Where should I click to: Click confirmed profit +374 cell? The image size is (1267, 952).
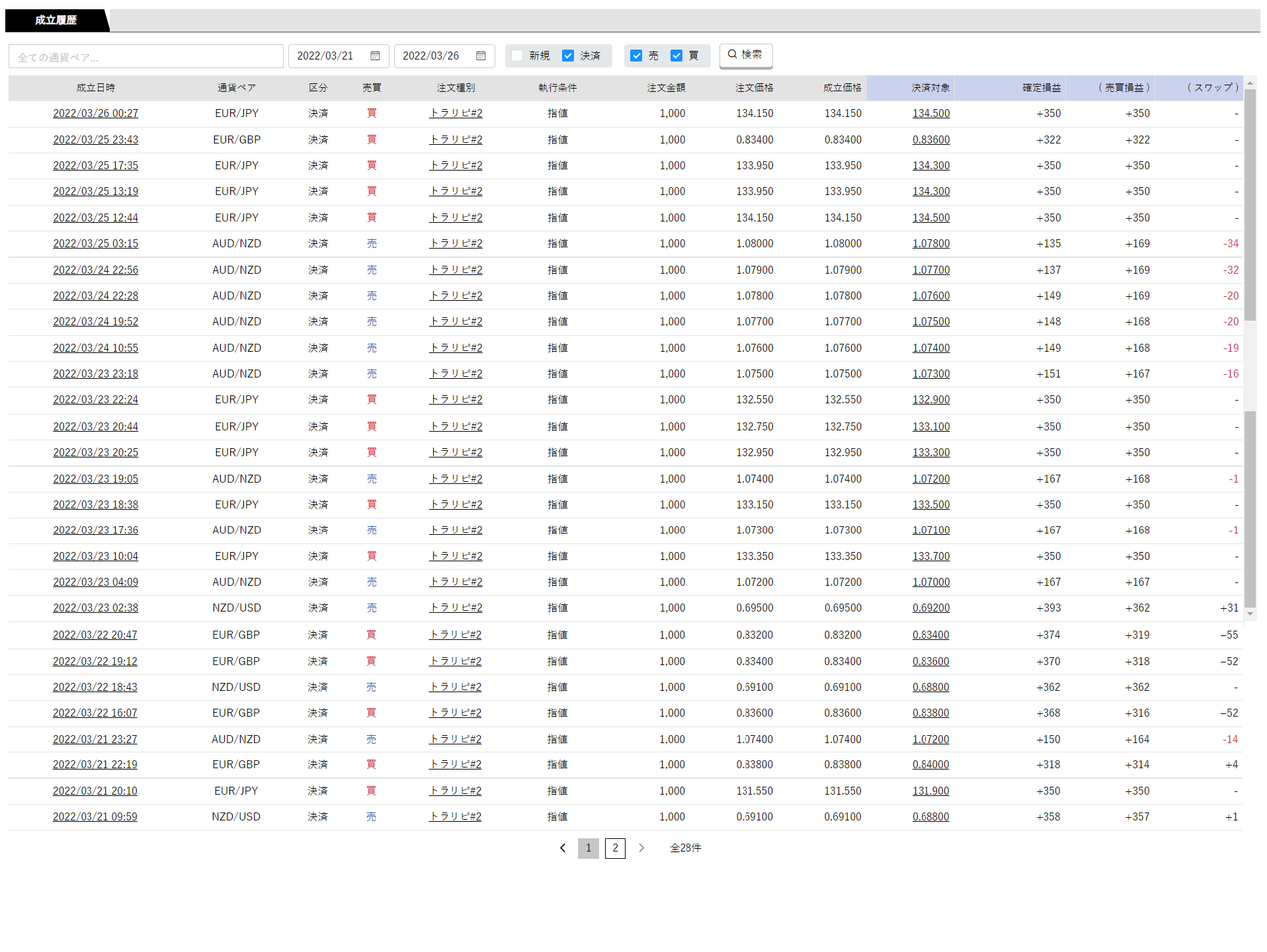1047,635
